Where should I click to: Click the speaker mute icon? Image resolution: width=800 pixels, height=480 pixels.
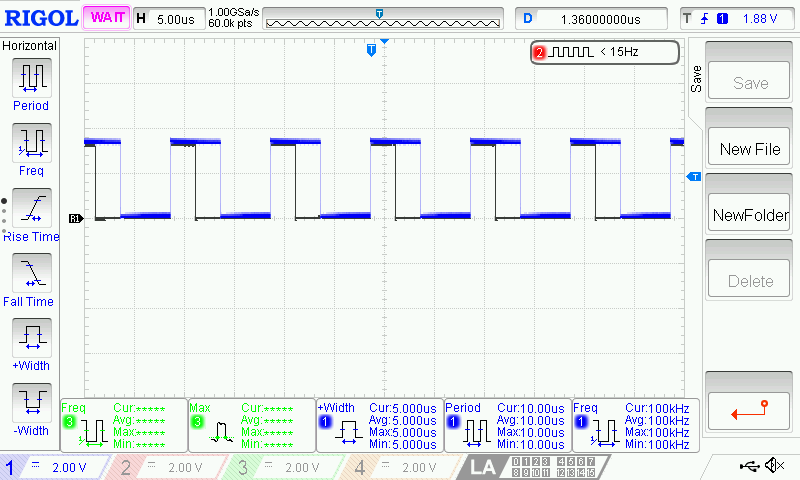click(774, 466)
